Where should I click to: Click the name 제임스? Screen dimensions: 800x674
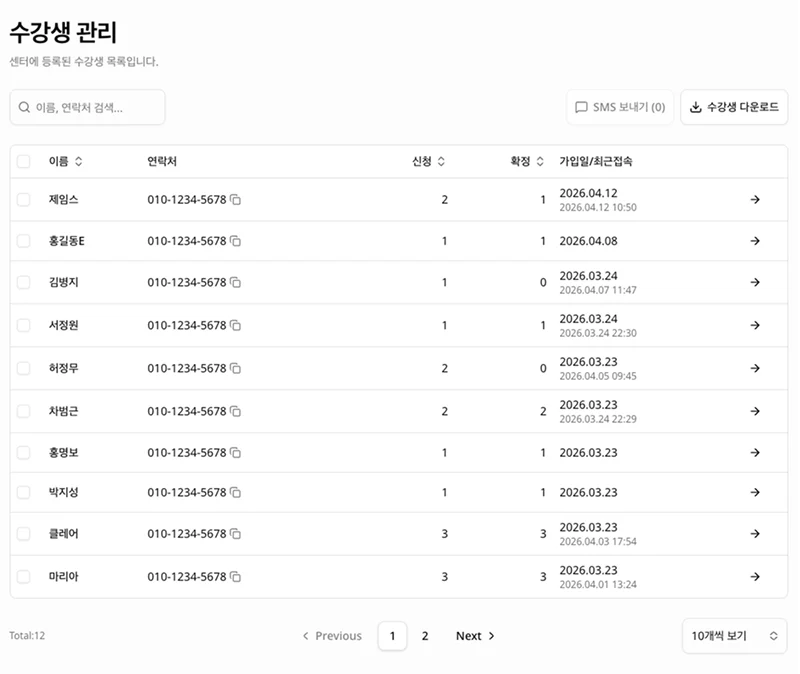63,199
